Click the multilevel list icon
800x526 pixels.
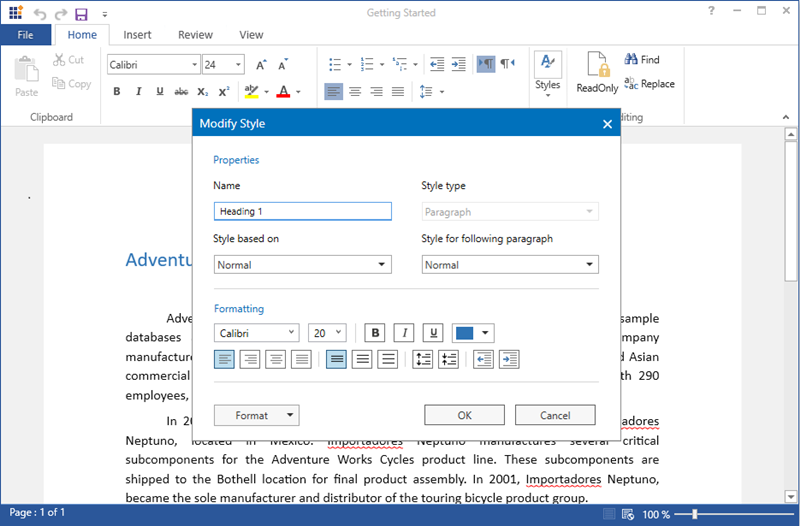pyautogui.click(x=399, y=64)
